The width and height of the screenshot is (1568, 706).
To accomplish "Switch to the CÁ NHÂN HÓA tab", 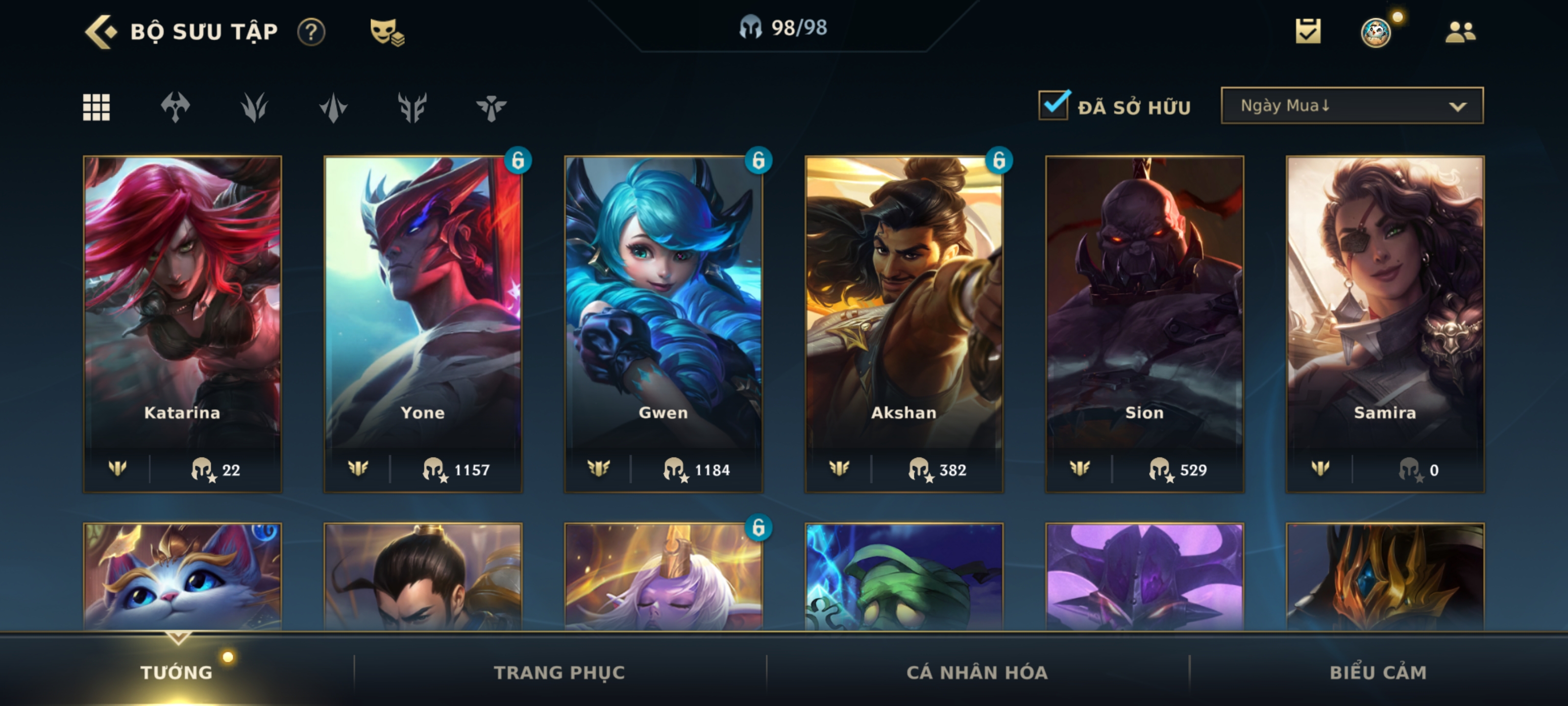I will [977, 672].
